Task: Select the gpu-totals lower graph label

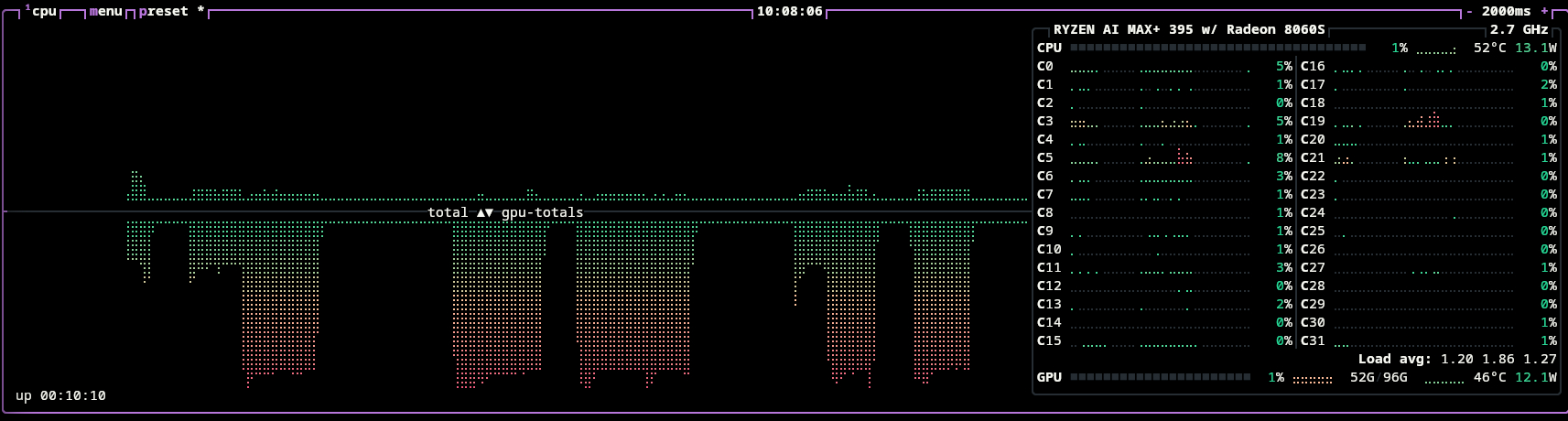Action: [x=542, y=212]
